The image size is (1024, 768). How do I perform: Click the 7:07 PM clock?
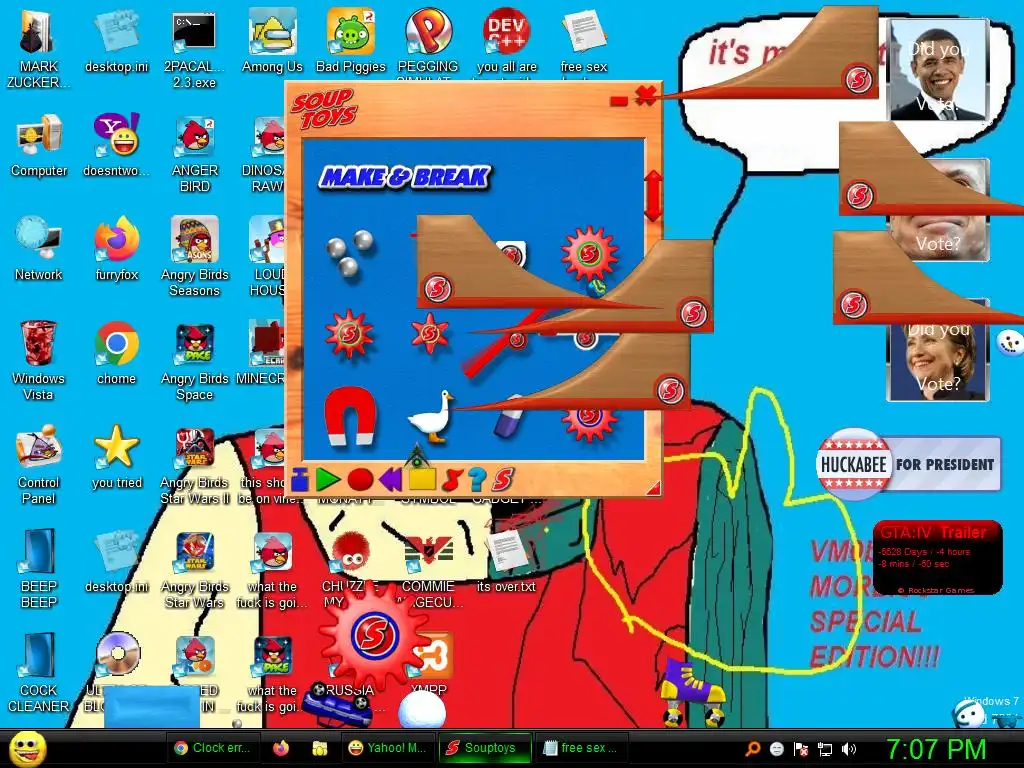936,749
